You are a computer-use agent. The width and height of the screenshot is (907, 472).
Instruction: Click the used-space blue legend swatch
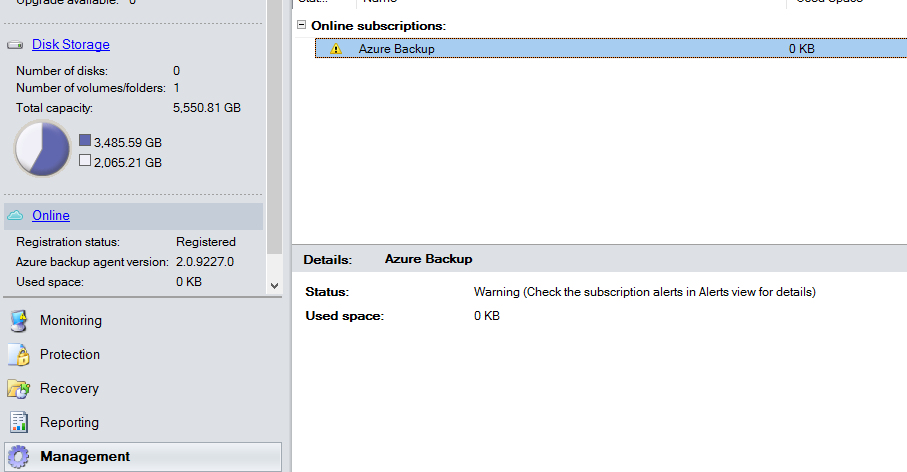click(85, 140)
